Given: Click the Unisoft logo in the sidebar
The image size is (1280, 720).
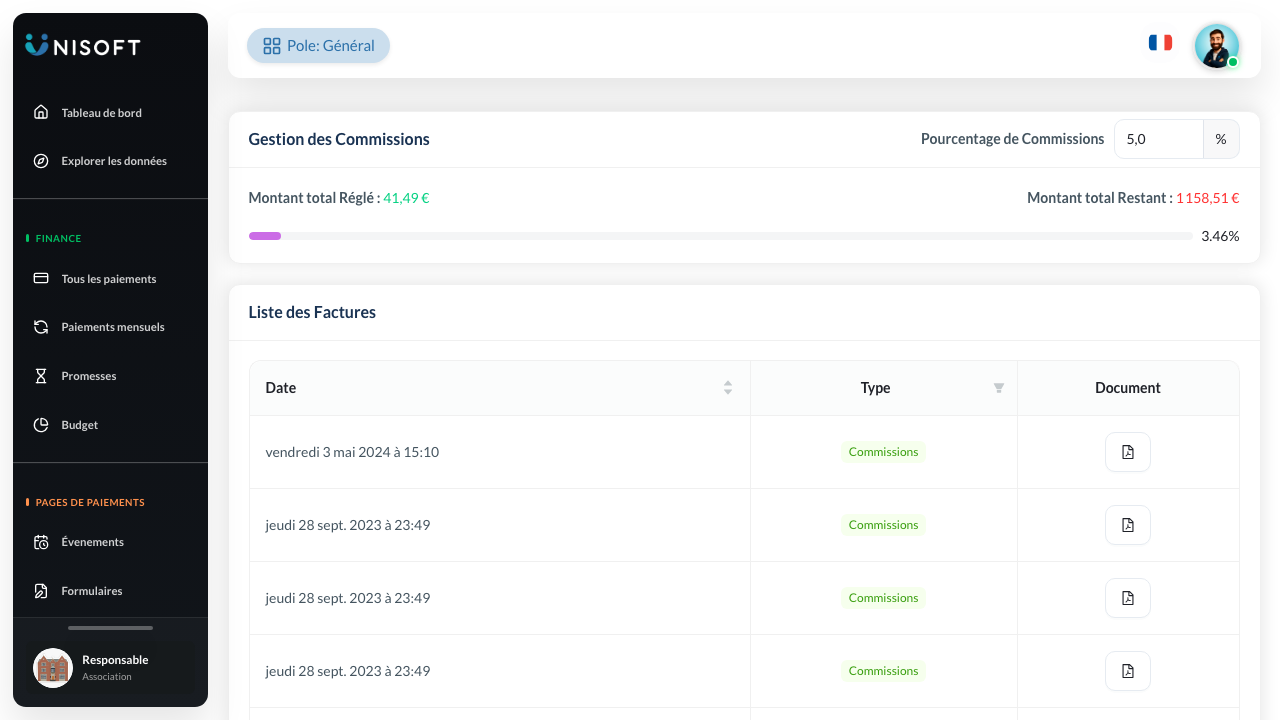Looking at the screenshot, I should (83, 45).
